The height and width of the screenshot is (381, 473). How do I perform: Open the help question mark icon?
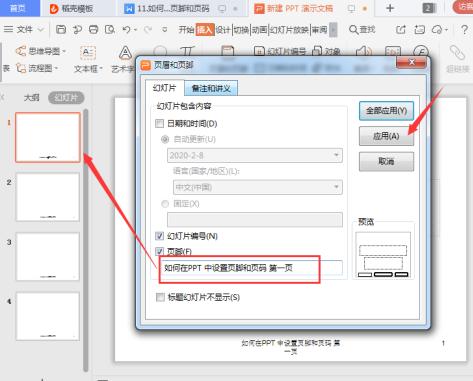(x=464, y=30)
